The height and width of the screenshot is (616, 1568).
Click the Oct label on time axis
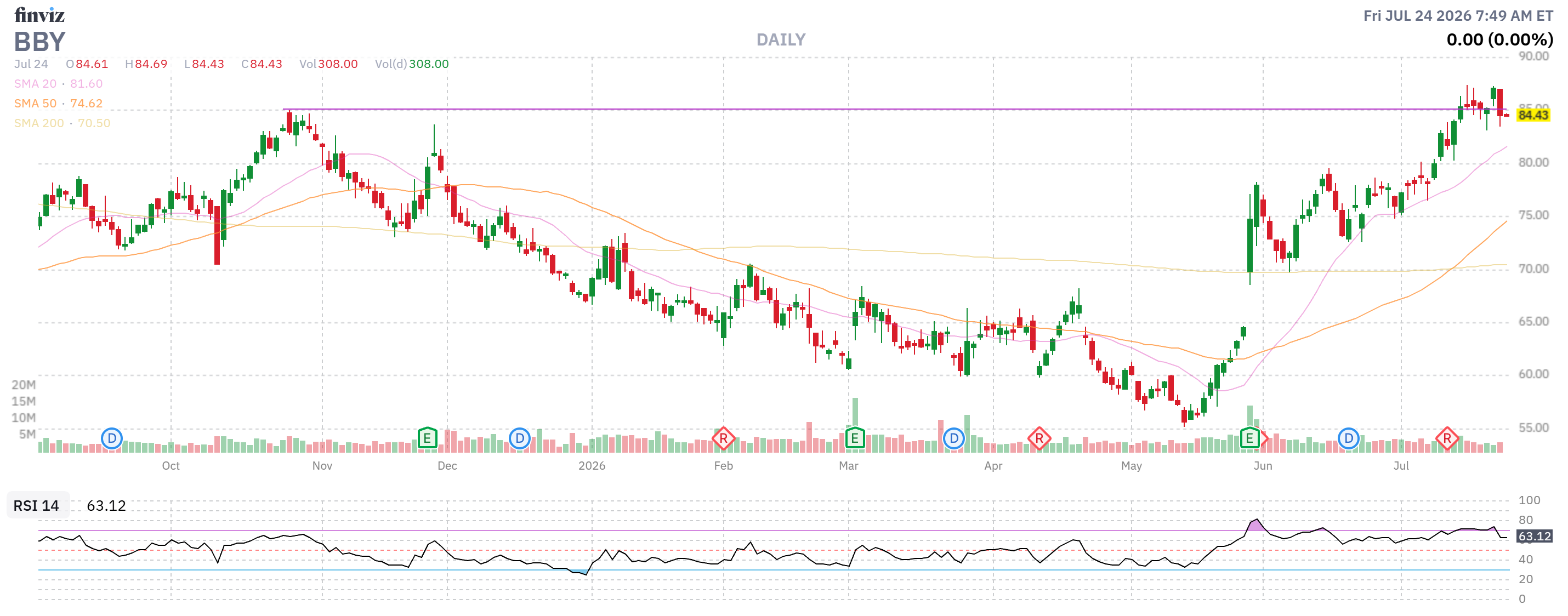pyautogui.click(x=171, y=466)
